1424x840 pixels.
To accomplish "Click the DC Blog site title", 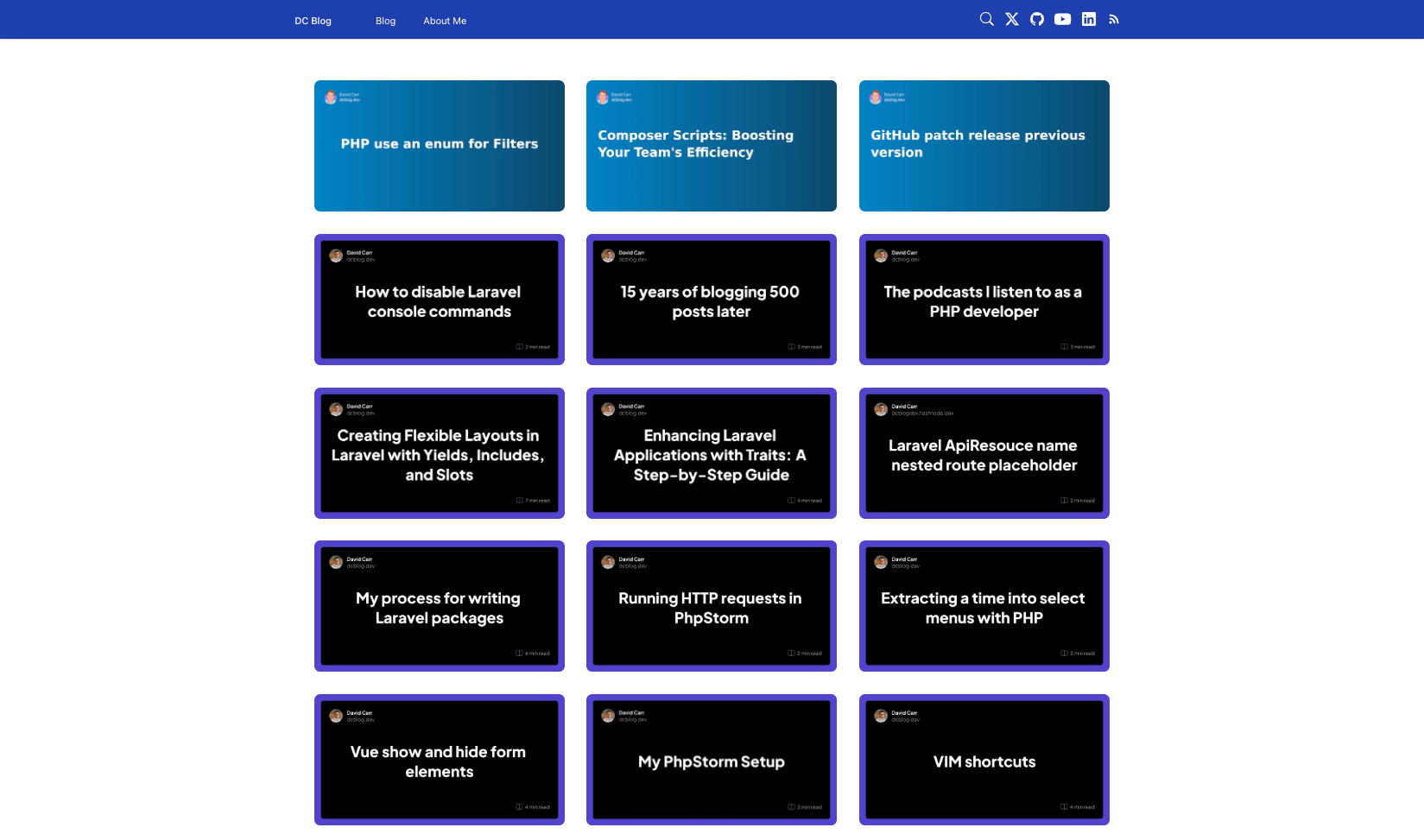I will [313, 21].
